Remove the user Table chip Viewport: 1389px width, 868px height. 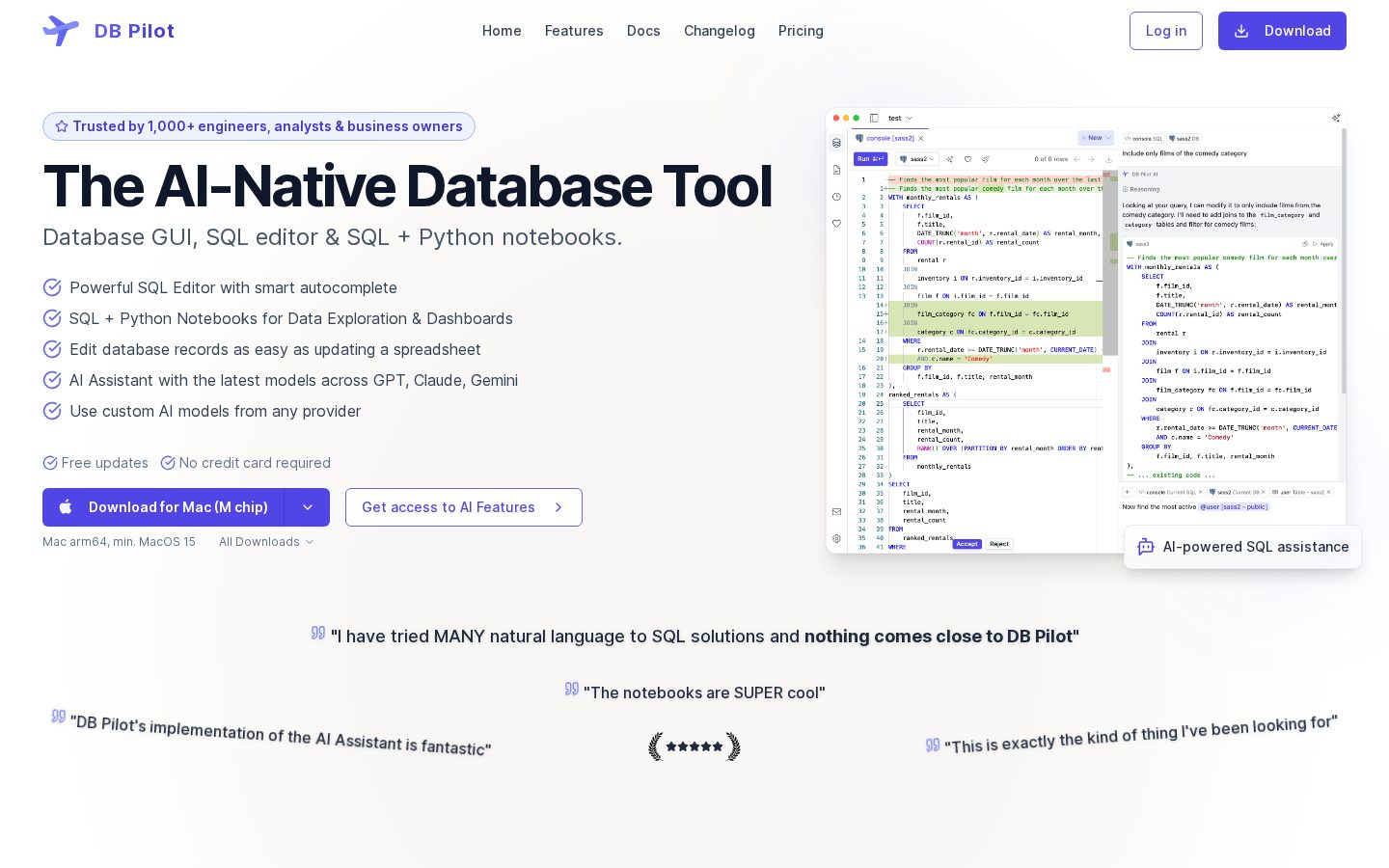[x=1328, y=492]
